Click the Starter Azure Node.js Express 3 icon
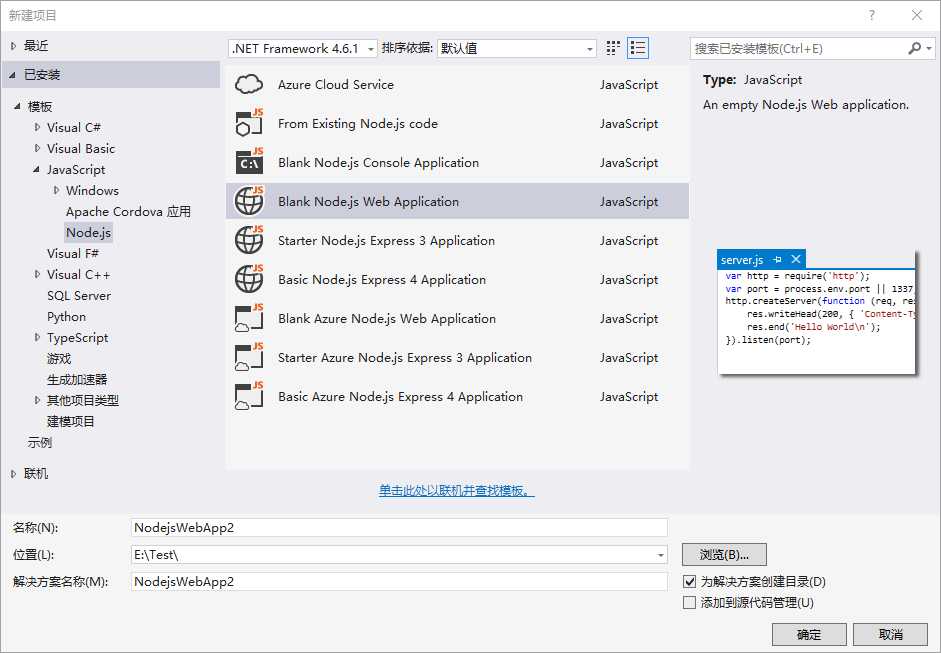 249,357
